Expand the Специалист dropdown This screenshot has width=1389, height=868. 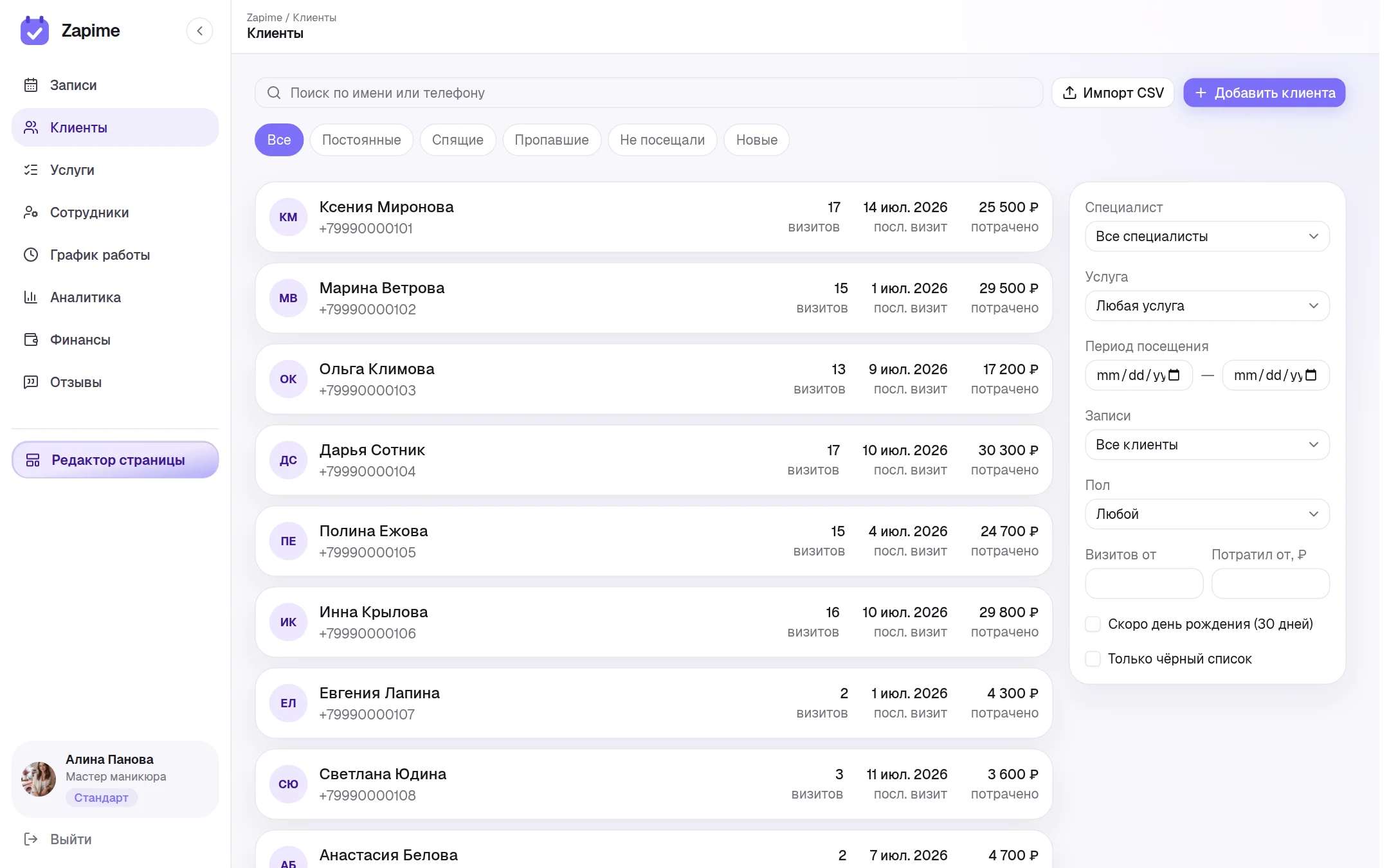(x=1207, y=236)
